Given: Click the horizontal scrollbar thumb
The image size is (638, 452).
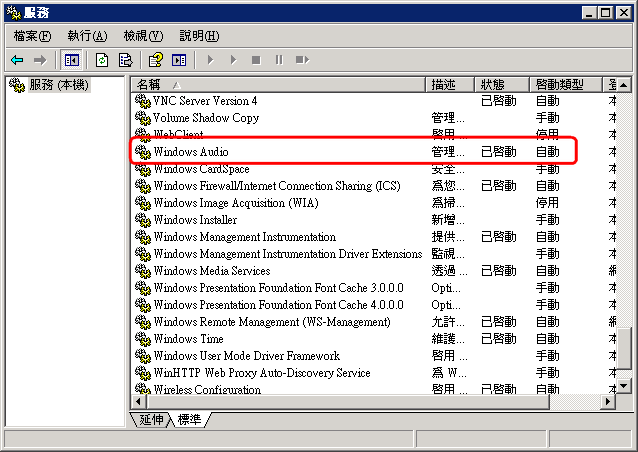Looking at the screenshot, I should 348,401.
